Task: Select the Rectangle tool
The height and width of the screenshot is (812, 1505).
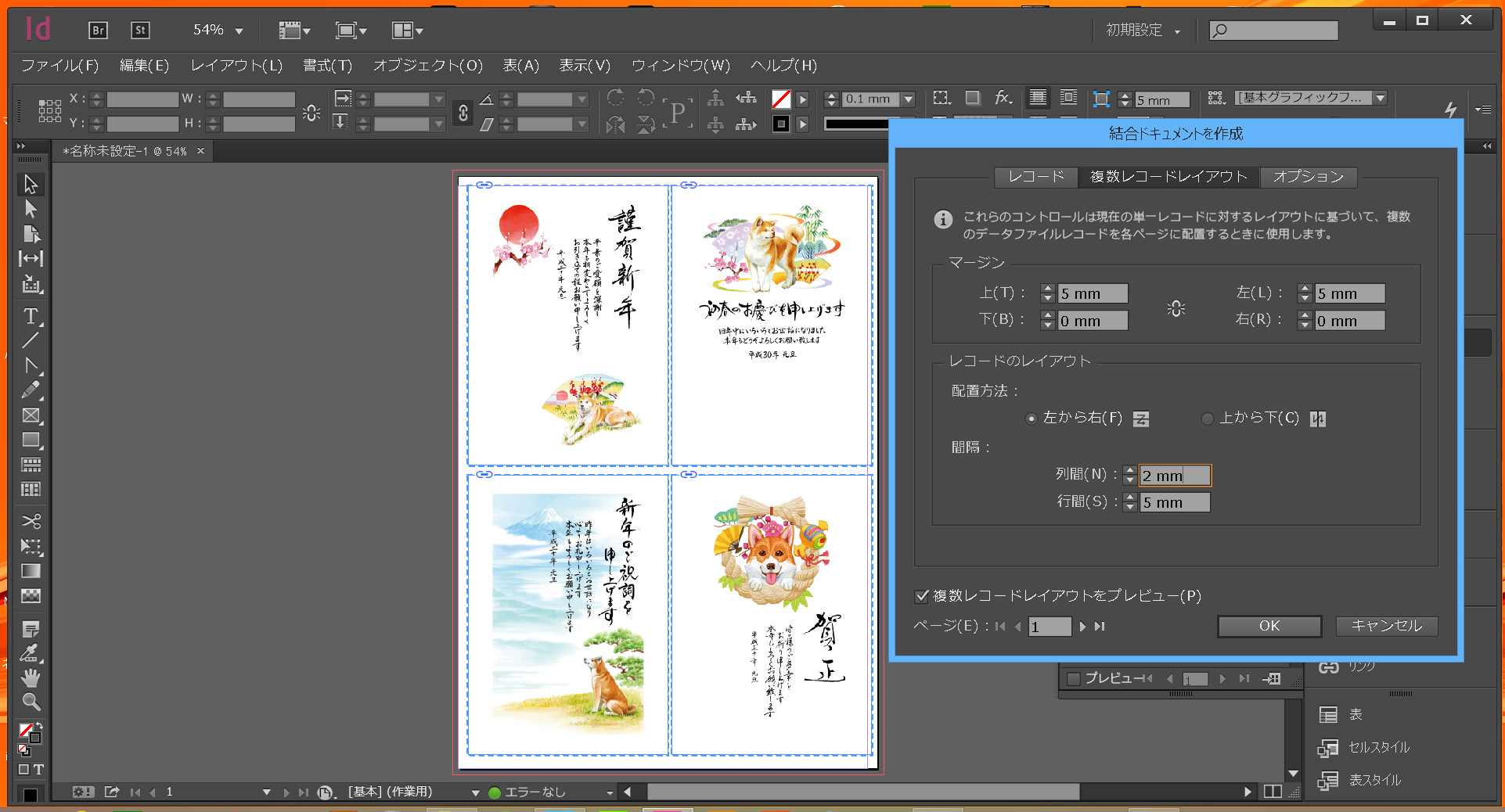Action: (x=31, y=440)
